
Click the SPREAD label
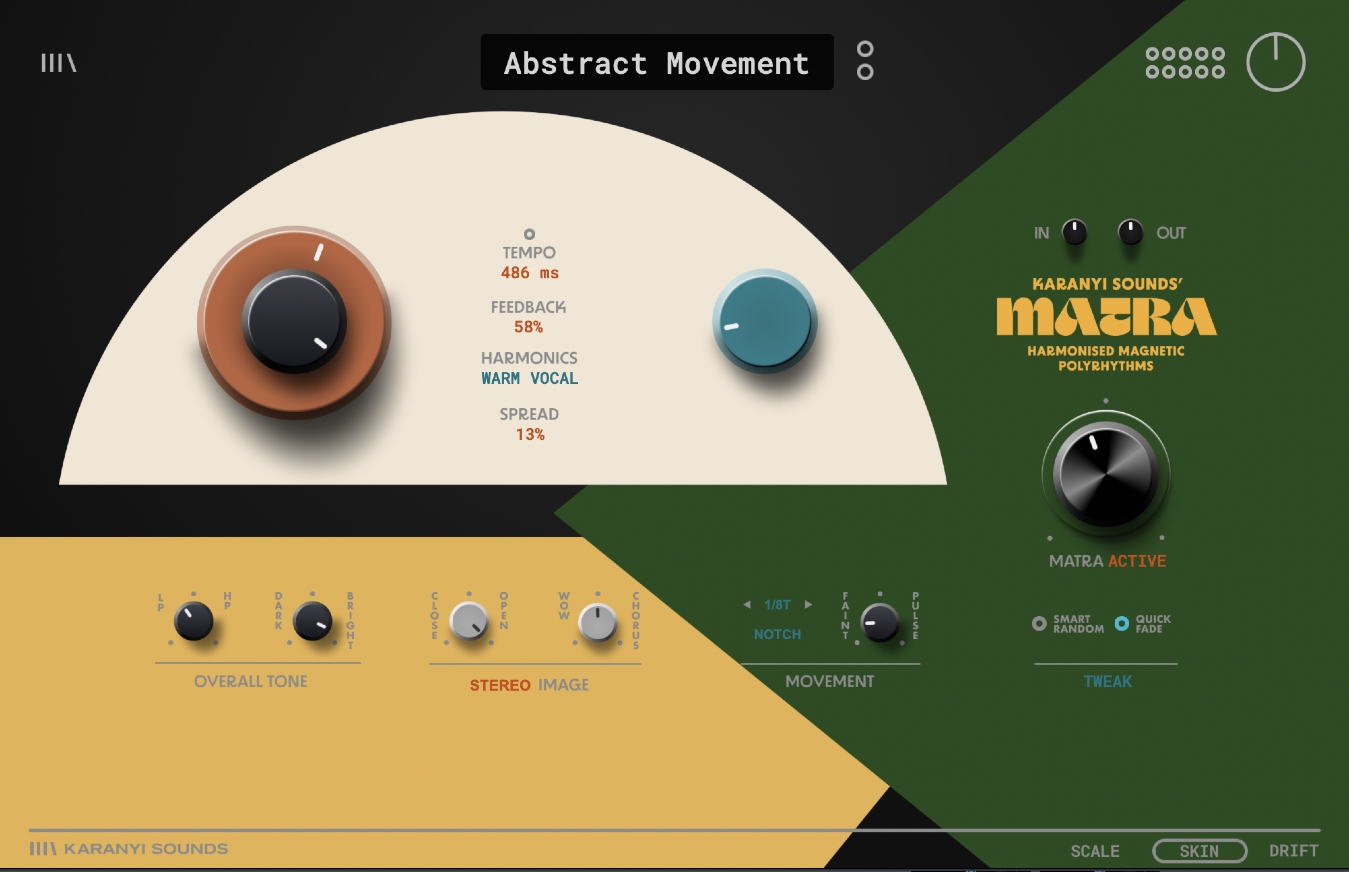pos(529,414)
